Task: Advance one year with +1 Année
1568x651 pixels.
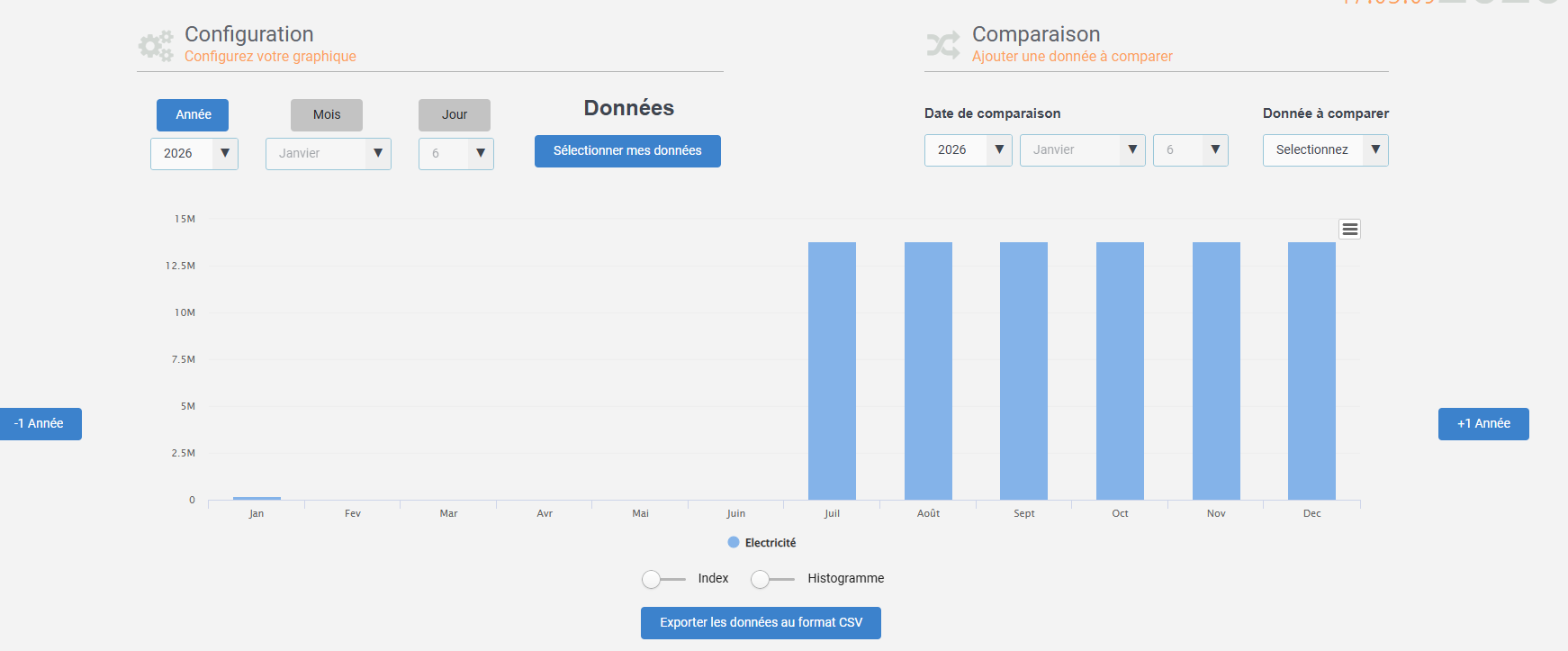Action: 1483,424
